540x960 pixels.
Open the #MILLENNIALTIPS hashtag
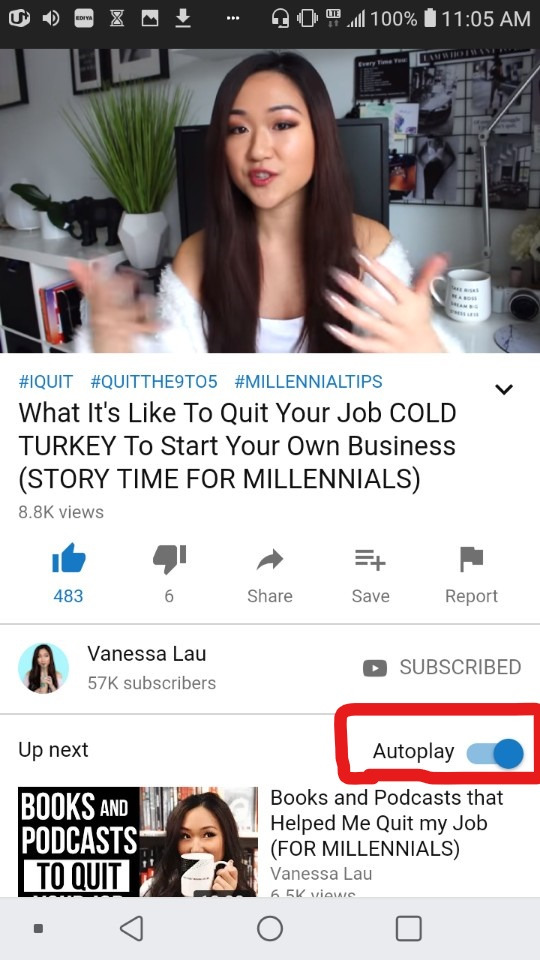(309, 381)
